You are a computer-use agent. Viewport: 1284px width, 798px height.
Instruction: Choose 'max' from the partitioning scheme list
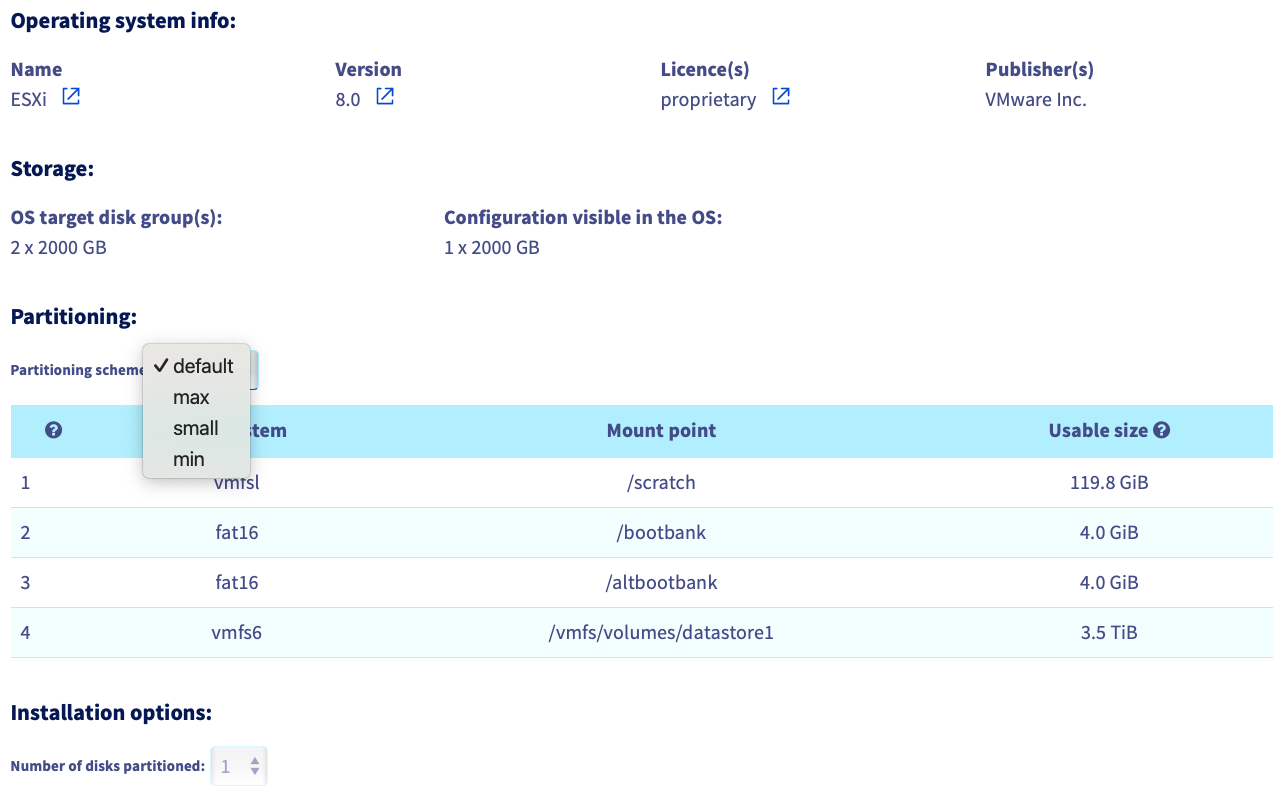point(196,397)
